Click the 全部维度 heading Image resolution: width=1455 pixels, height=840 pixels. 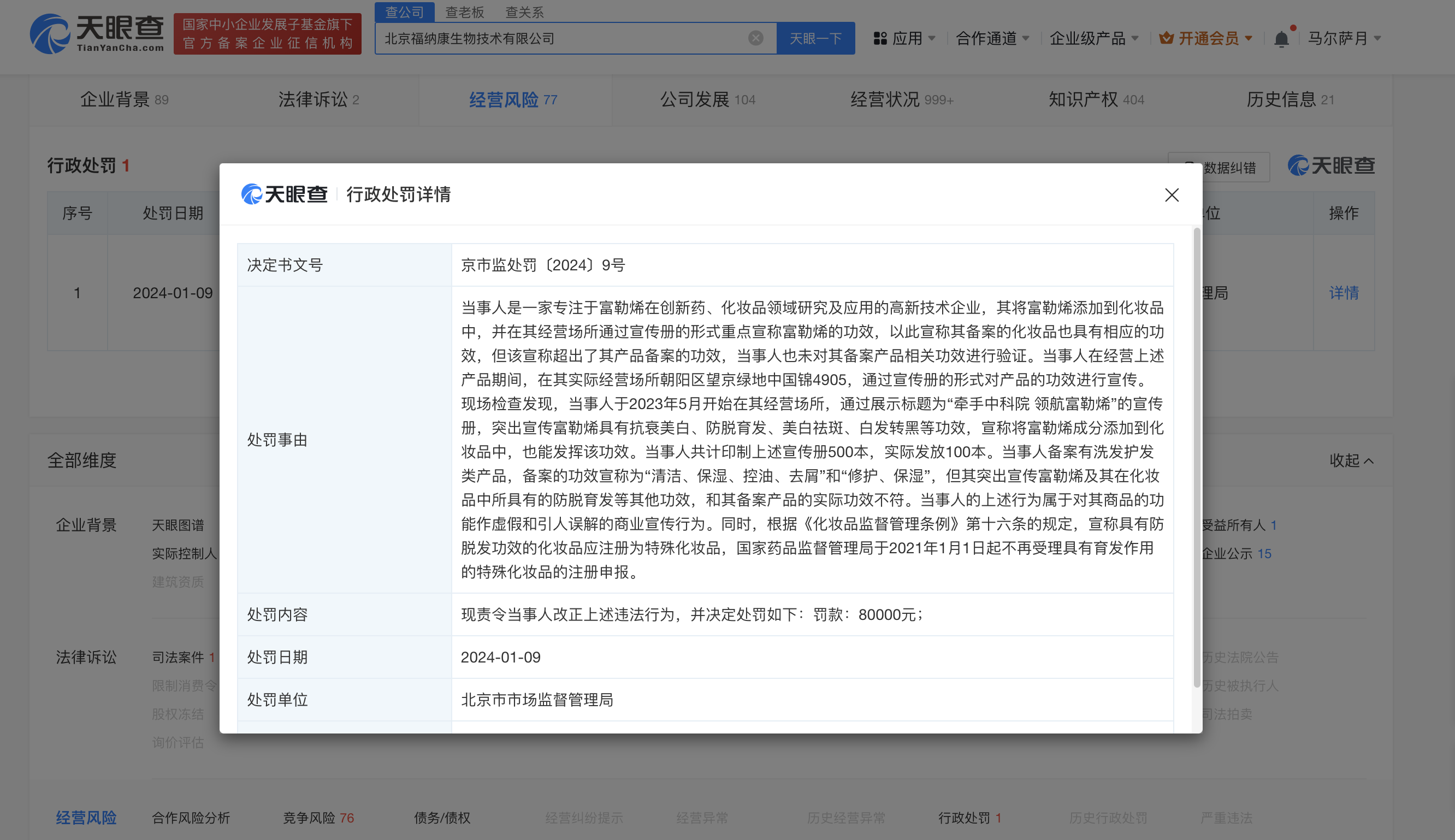pos(82,460)
